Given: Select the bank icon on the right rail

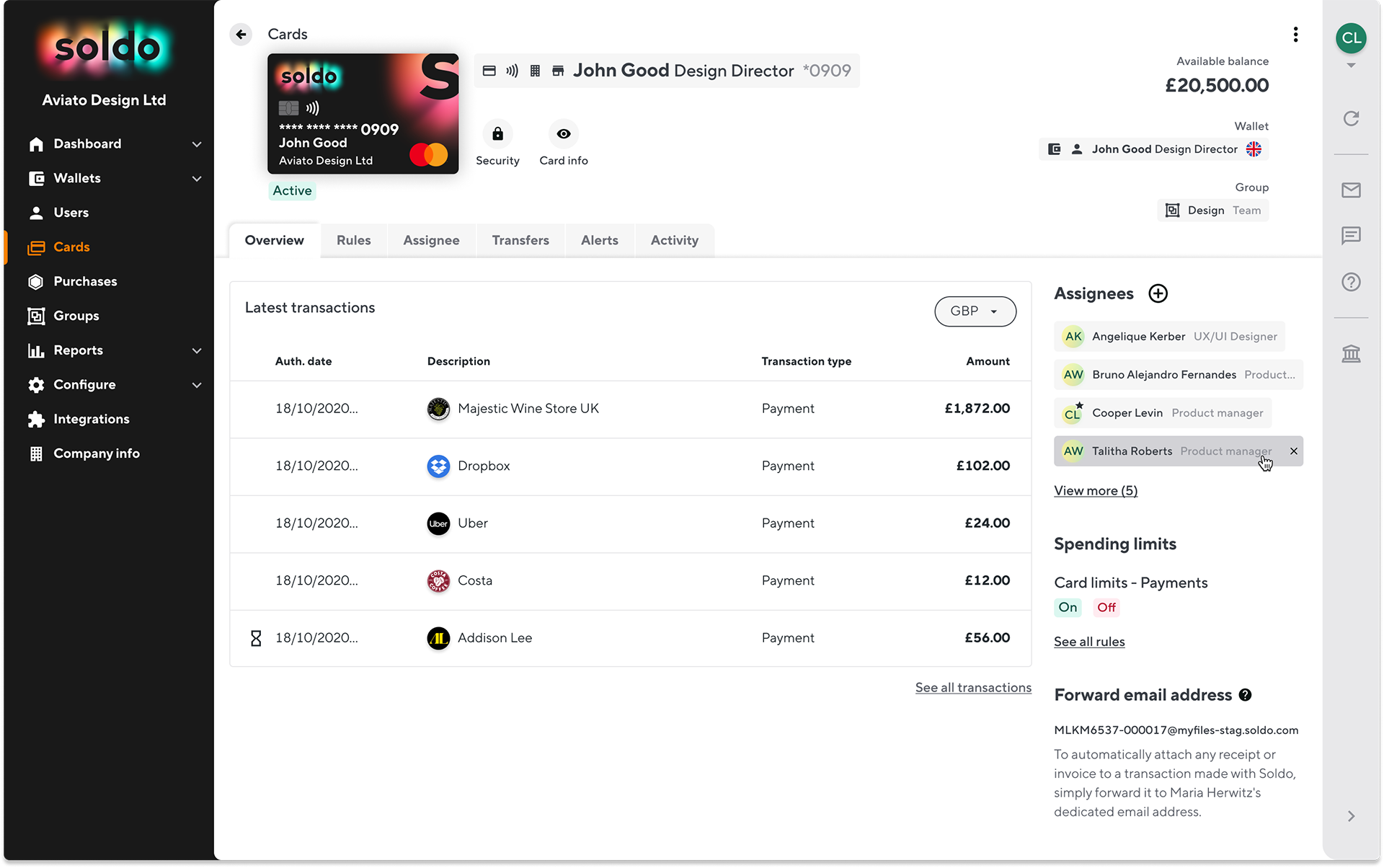Looking at the screenshot, I should coord(1351,354).
